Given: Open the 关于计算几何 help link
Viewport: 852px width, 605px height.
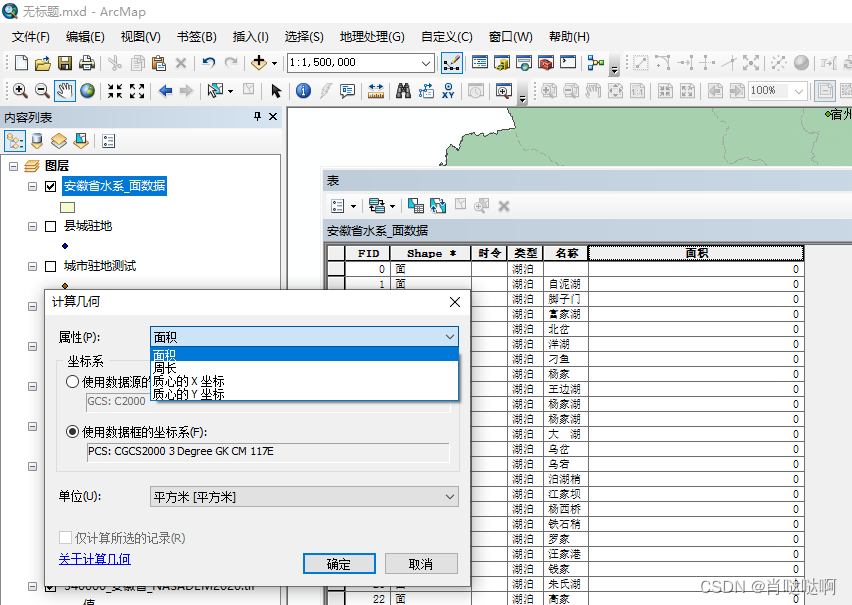Looking at the screenshot, I should click(x=95, y=559).
